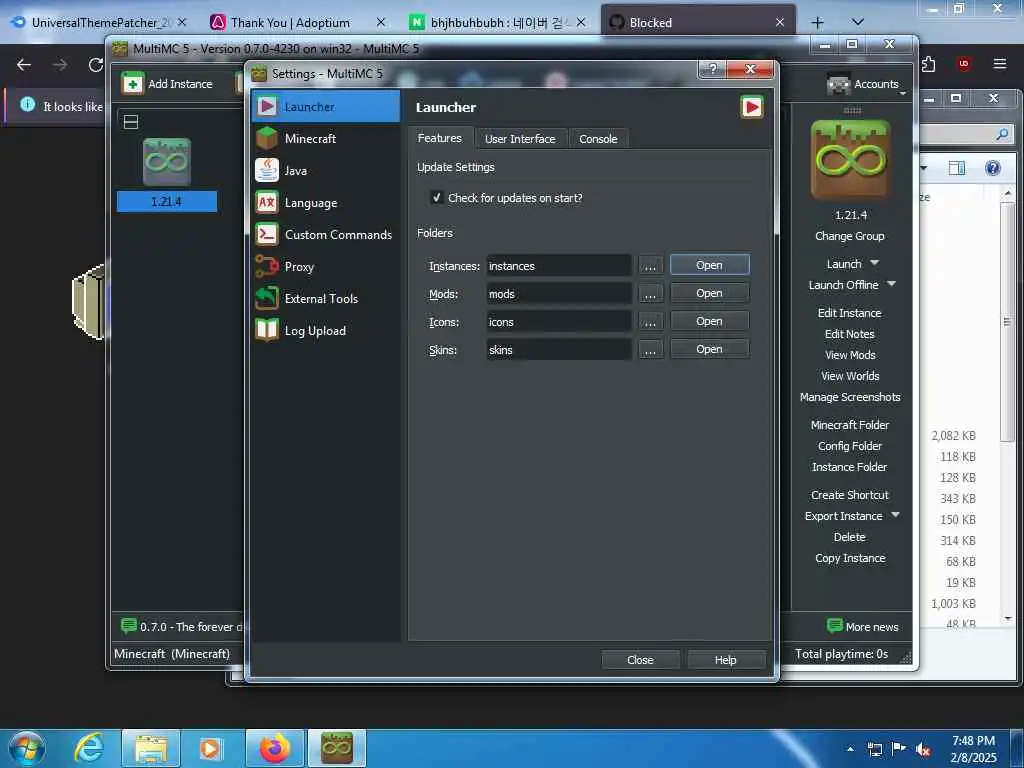The height and width of the screenshot is (768, 1024).
Task: Switch to the Console tab
Action: click(598, 139)
